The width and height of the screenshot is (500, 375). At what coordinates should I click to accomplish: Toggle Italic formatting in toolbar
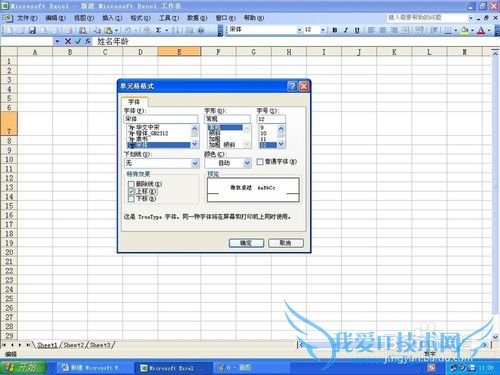point(346,30)
